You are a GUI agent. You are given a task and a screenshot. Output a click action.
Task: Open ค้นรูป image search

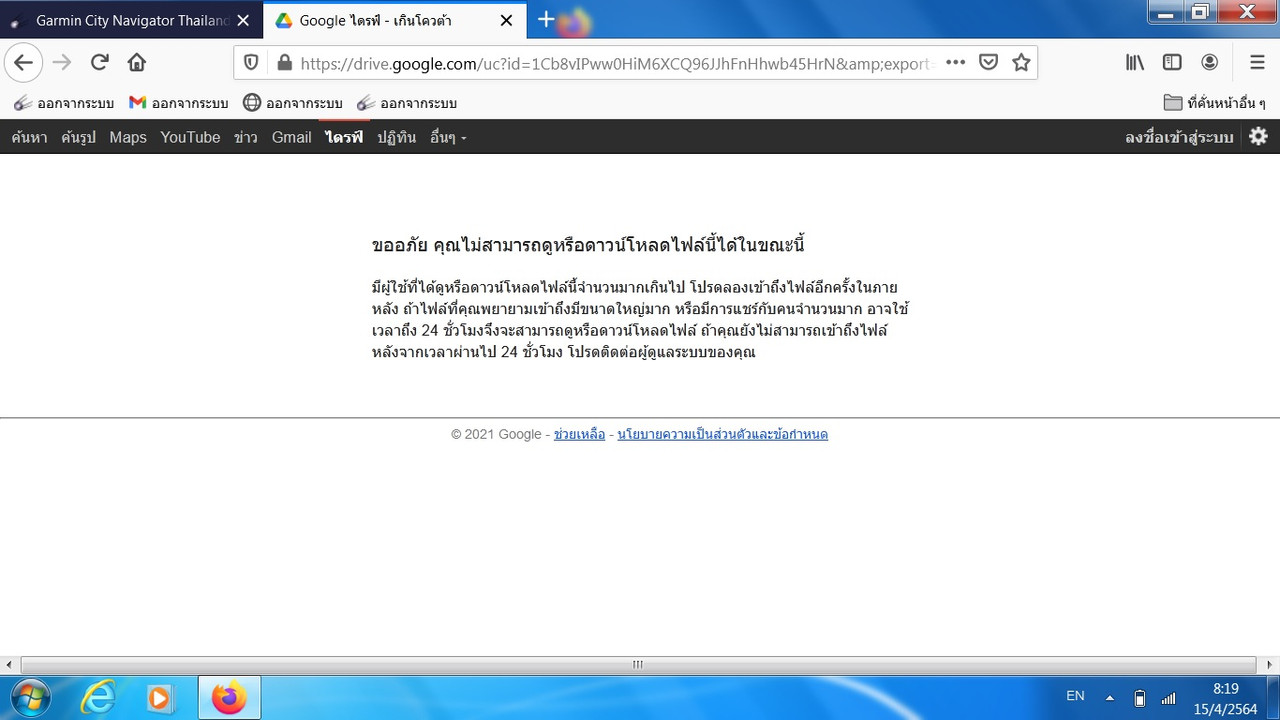click(x=78, y=137)
